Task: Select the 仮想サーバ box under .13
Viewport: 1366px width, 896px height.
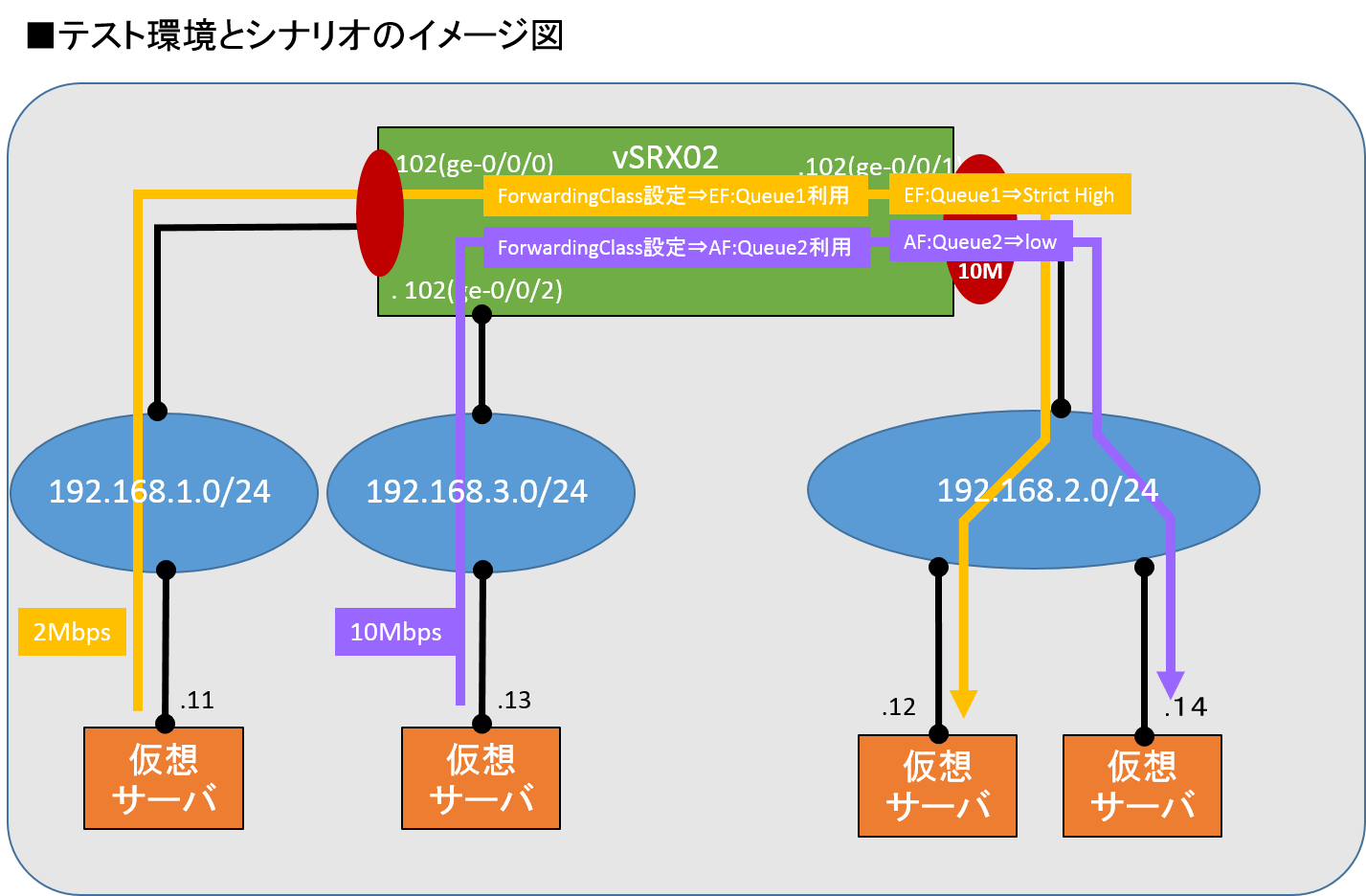Action: (x=481, y=778)
